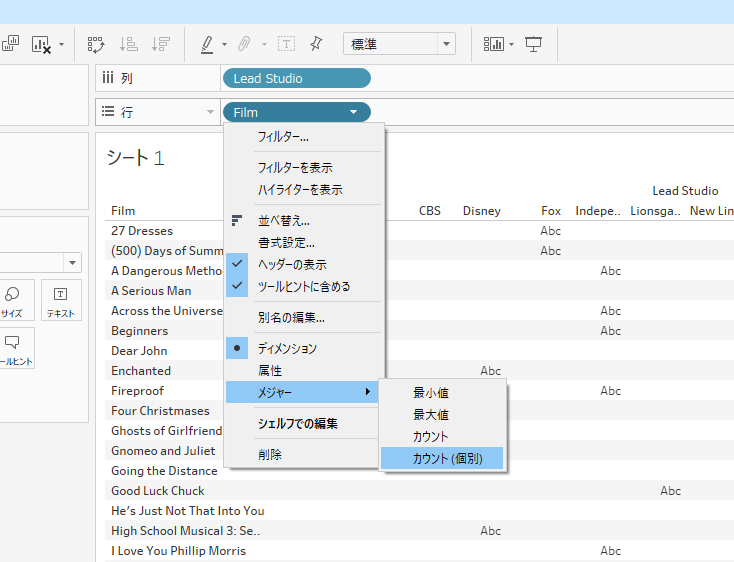Click the Beginners row
Screen dimensions: 734x562
pyautogui.click(x=139, y=331)
